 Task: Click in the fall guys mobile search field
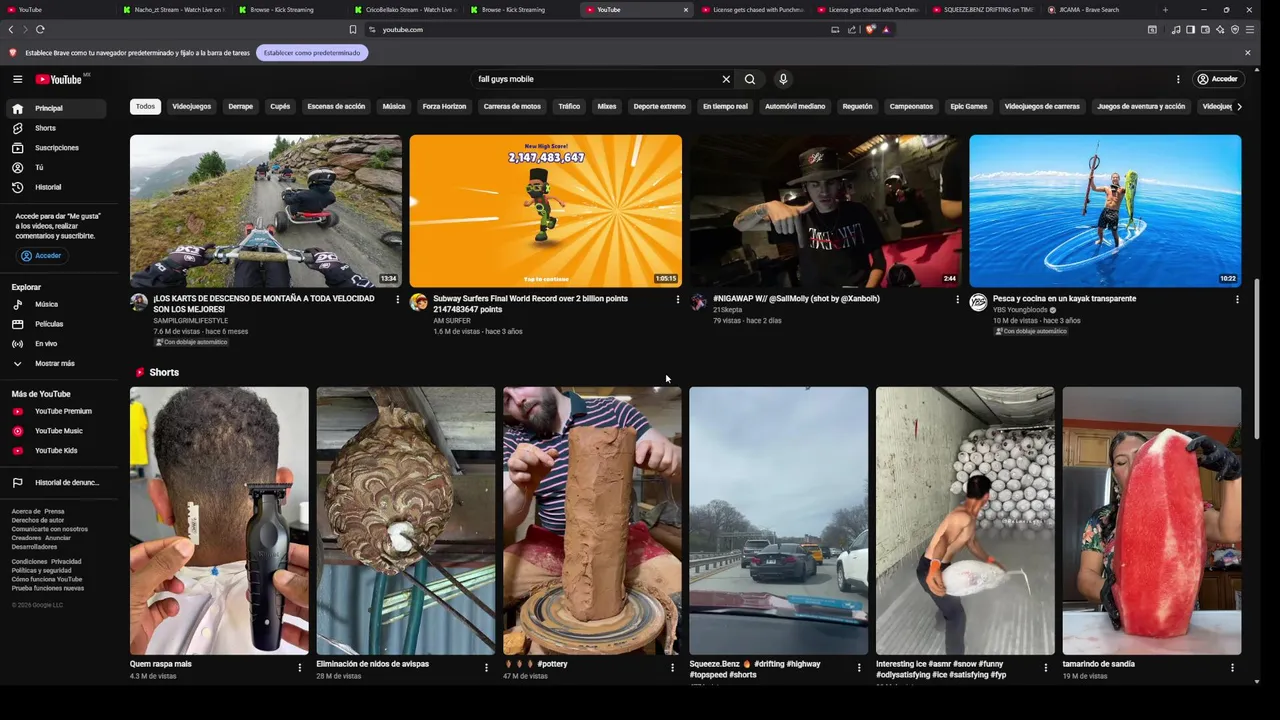(595, 79)
